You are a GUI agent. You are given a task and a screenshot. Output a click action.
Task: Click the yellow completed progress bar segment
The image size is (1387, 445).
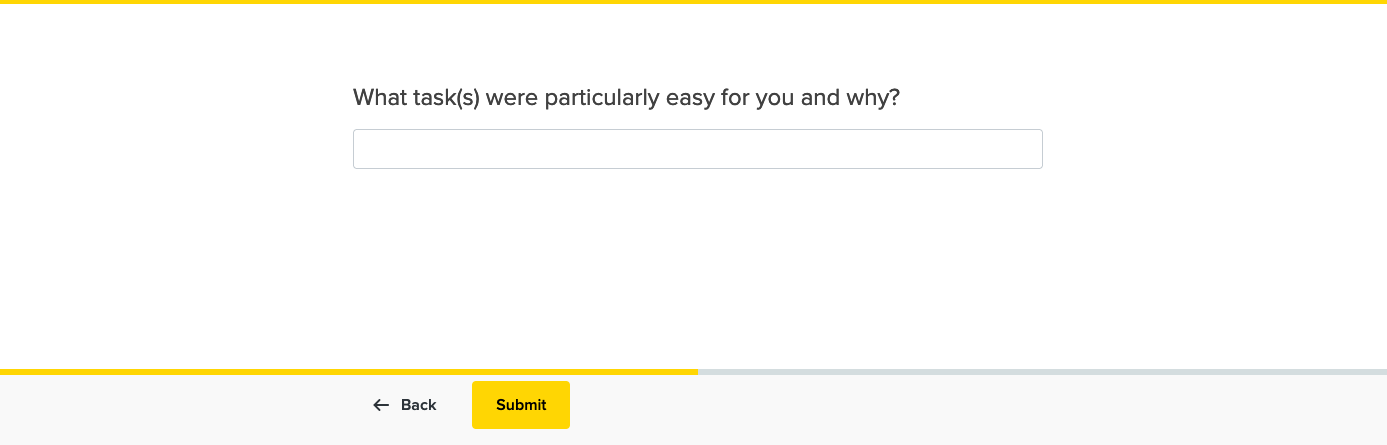[x=348, y=372]
